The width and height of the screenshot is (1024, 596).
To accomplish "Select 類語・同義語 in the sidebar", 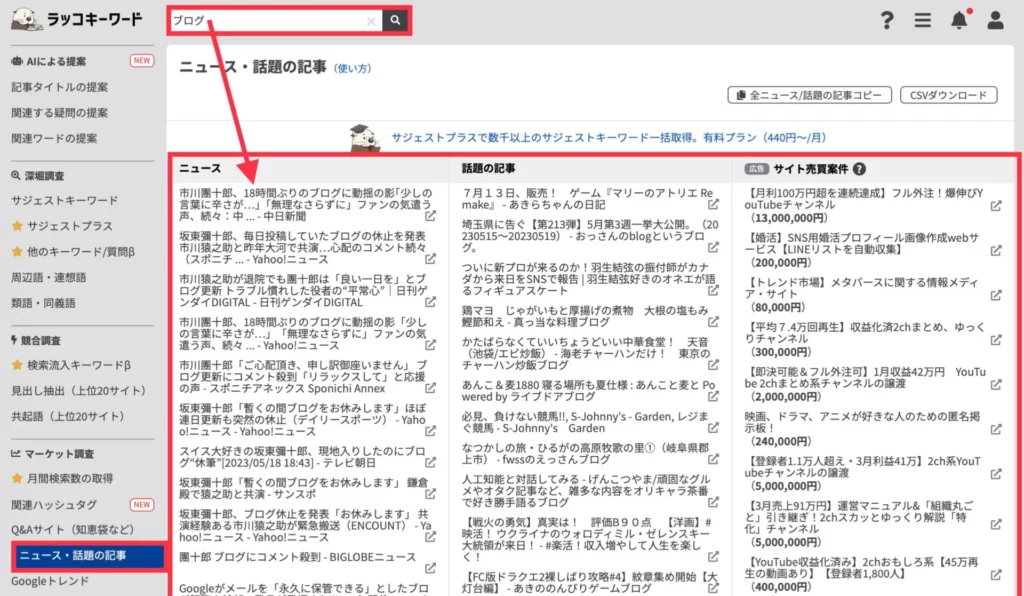I will 43,303.
